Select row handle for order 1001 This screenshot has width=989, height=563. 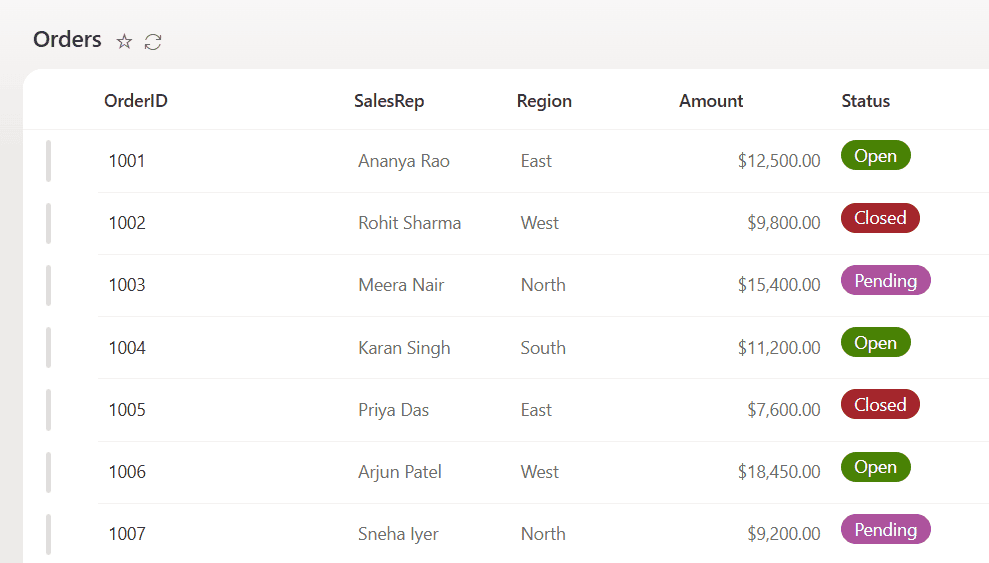pyautogui.click(x=49, y=161)
